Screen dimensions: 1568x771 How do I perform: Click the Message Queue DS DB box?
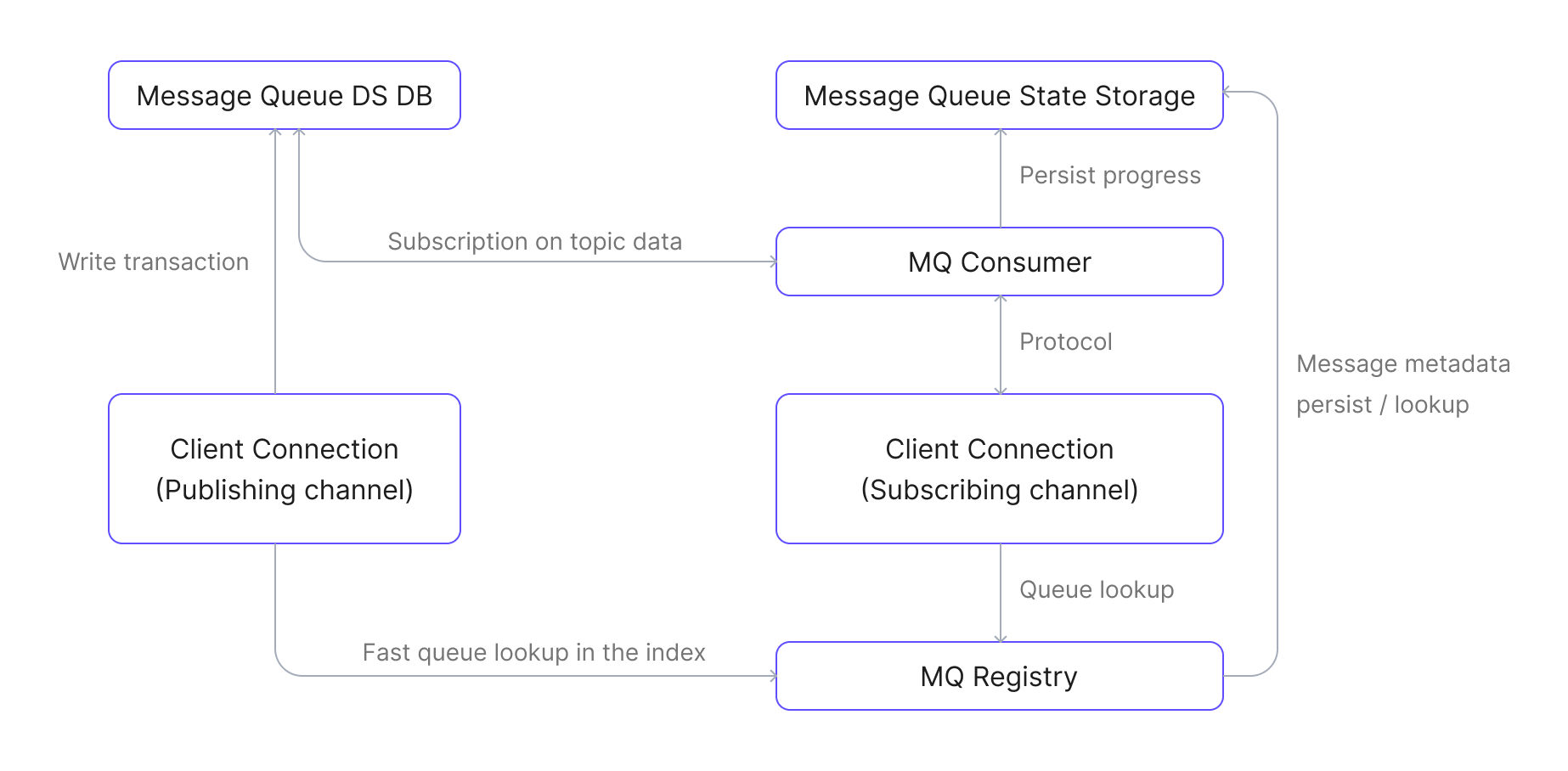click(284, 95)
